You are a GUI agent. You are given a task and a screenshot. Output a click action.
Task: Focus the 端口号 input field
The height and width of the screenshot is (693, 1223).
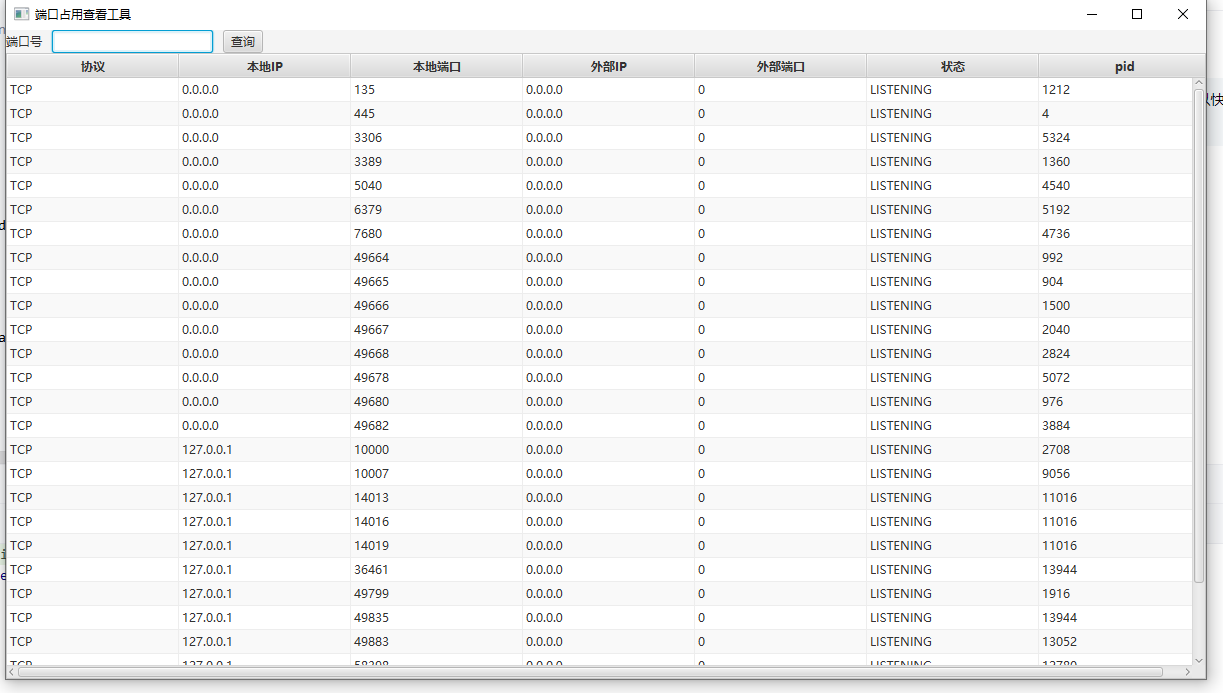(132, 42)
